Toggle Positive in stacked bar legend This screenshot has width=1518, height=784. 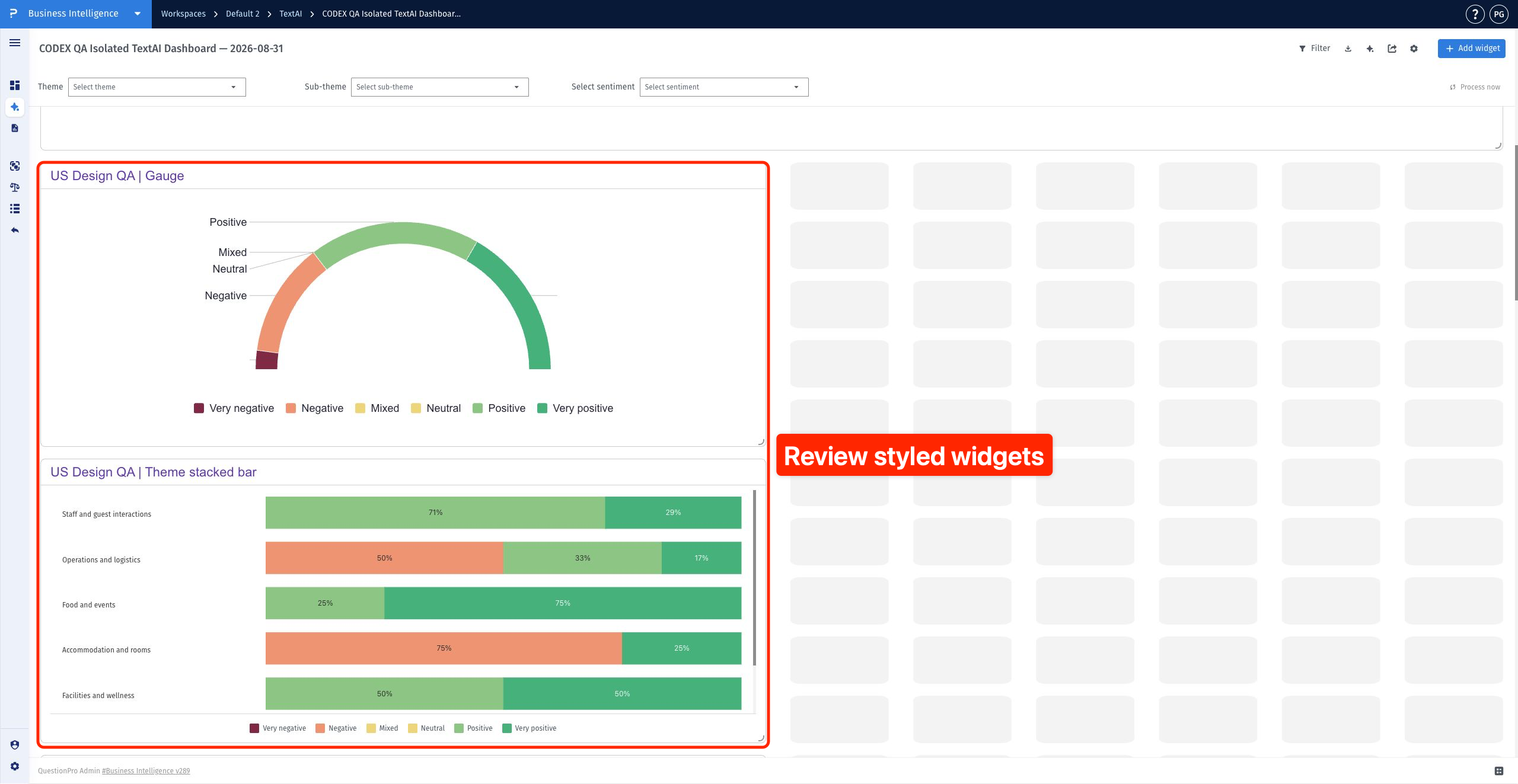click(x=473, y=728)
